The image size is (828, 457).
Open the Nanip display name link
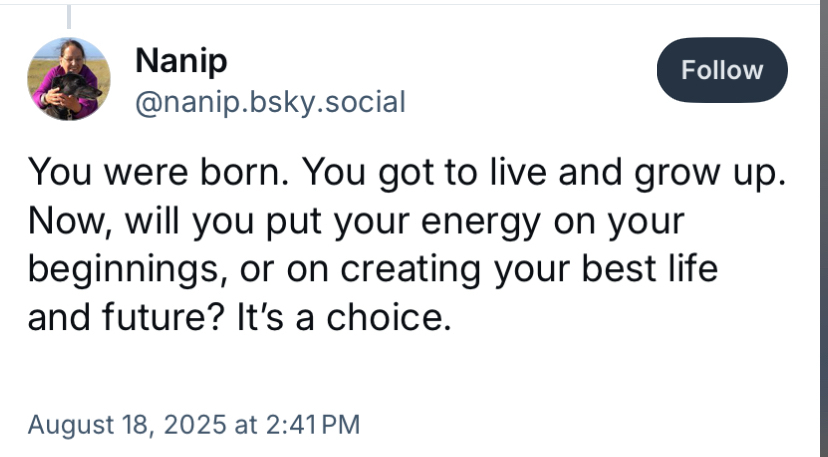(180, 62)
